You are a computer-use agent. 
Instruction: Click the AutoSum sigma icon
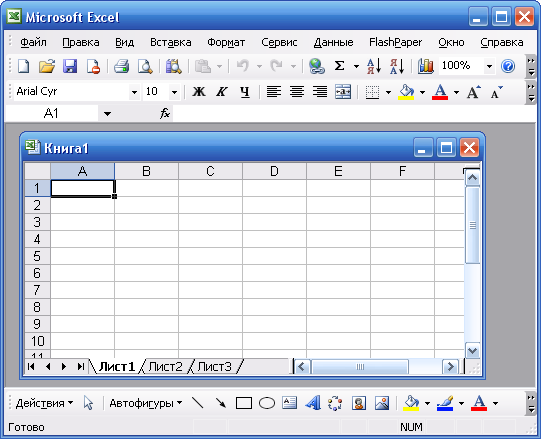pyautogui.click(x=340, y=66)
